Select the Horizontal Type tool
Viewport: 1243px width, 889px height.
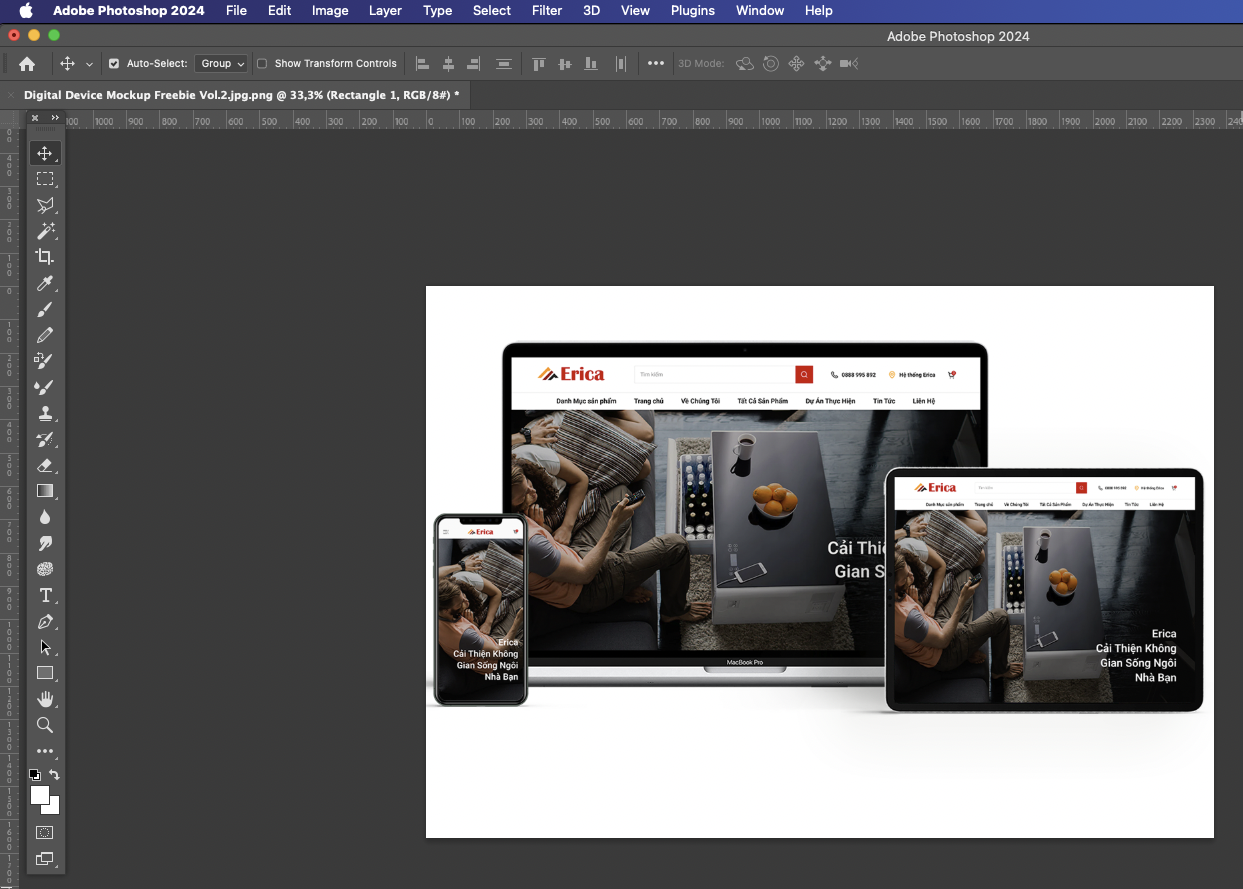45,595
